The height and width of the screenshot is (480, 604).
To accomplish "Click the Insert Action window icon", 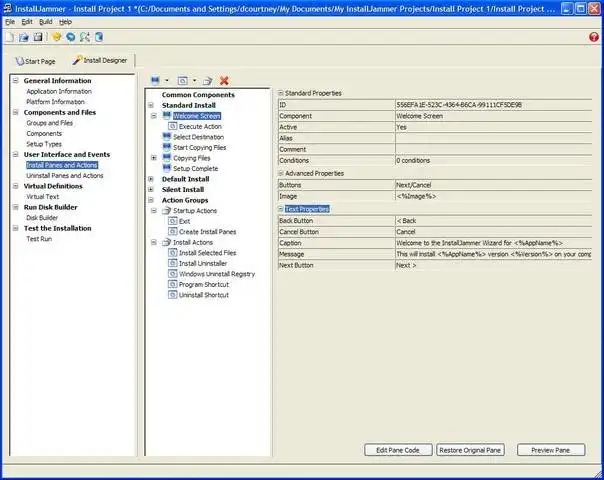I will (183, 81).
